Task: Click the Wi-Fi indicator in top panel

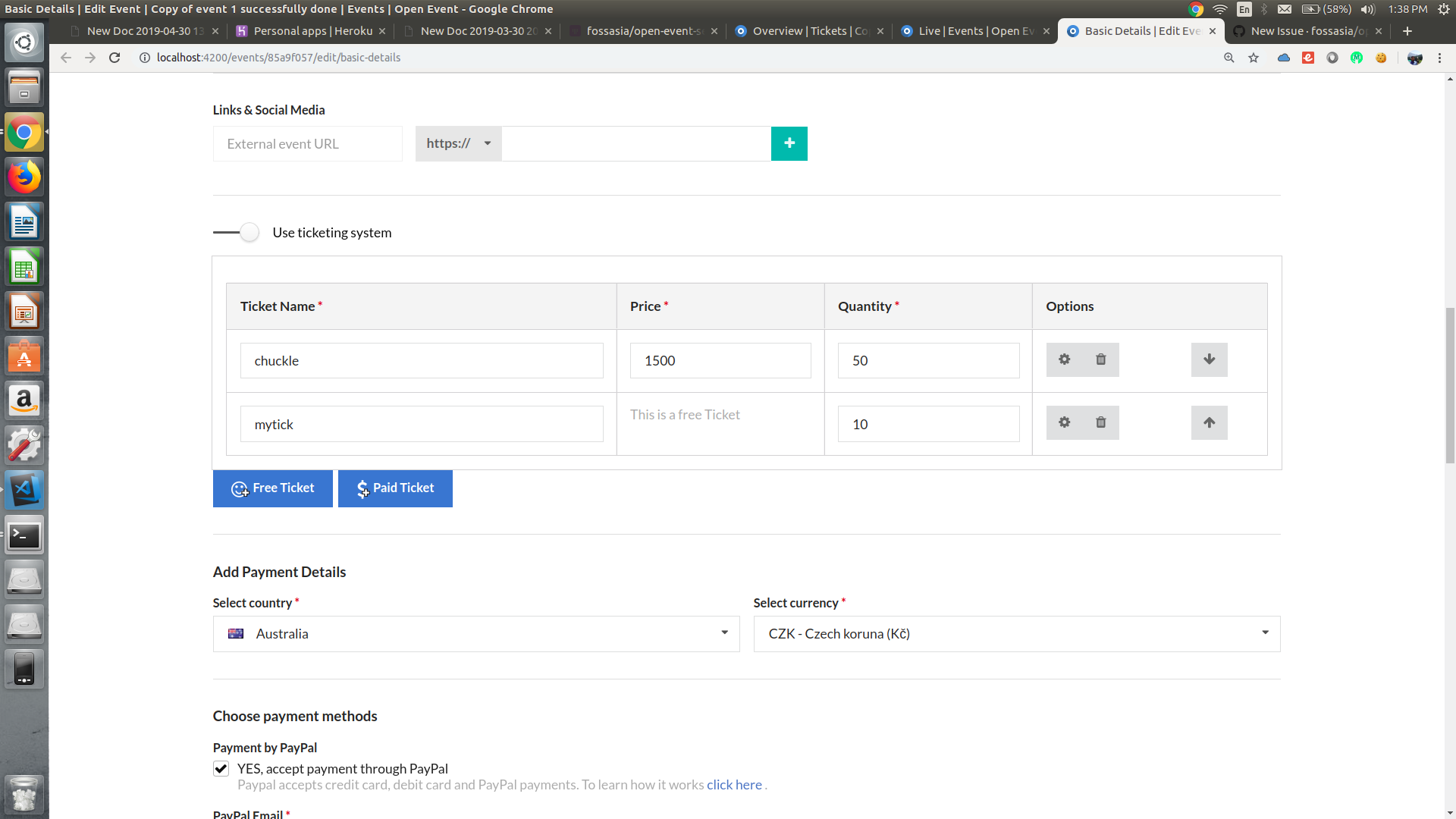Action: click(x=1219, y=9)
